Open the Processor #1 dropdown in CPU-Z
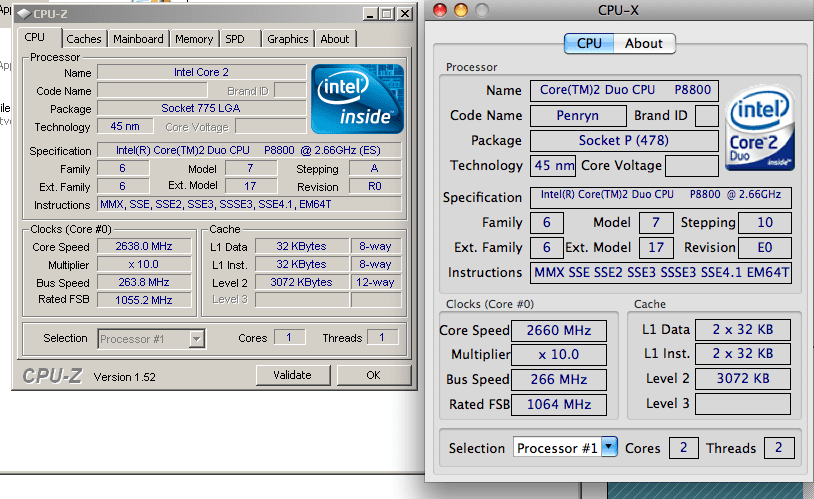The width and height of the screenshot is (814, 499). point(151,339)
